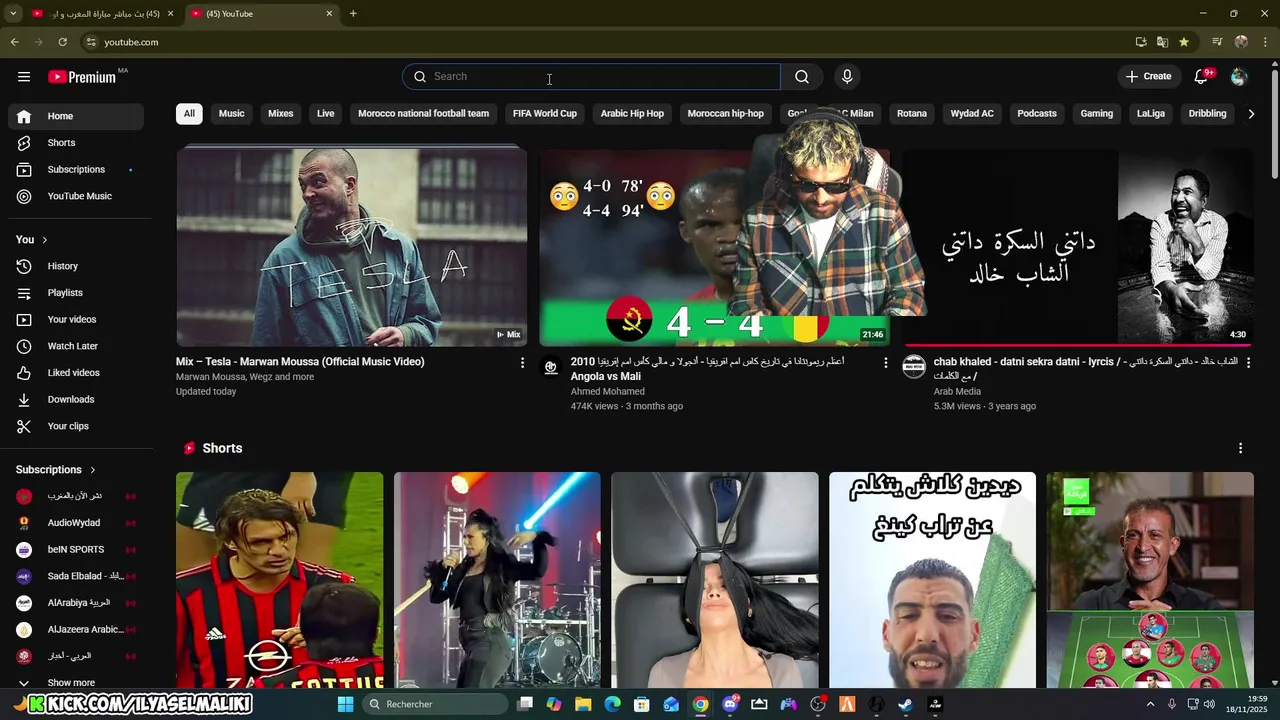Open Ahmed Mohamed channel avatar
The height and width of the screenshot is (720, 1280).
tap(551, 367)
